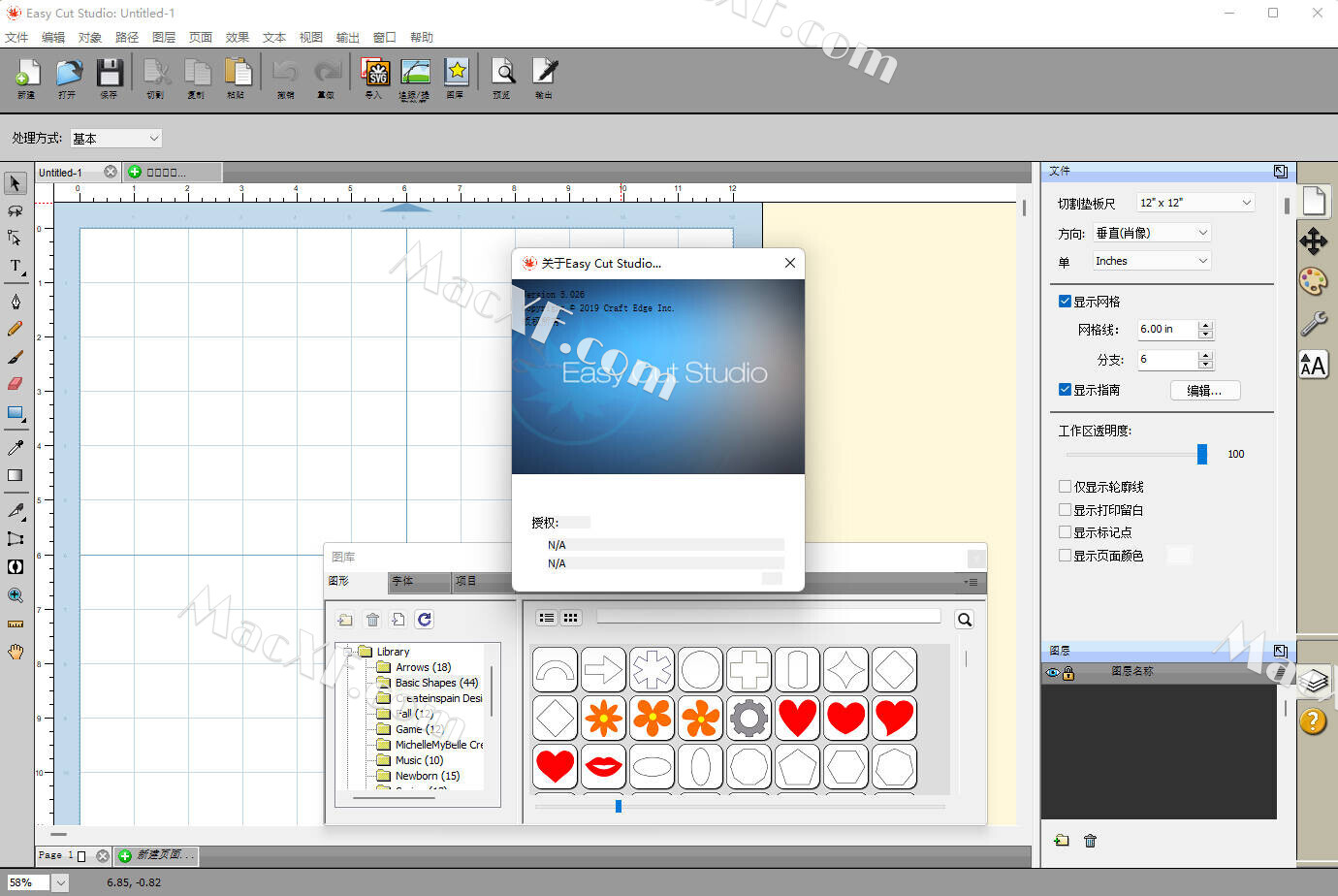The width and height of the screenshot is (1338, 896).
Task: Close the 关于Easy Cut Studio dialog
Action: pyautogui.click(x=790, y=263)
